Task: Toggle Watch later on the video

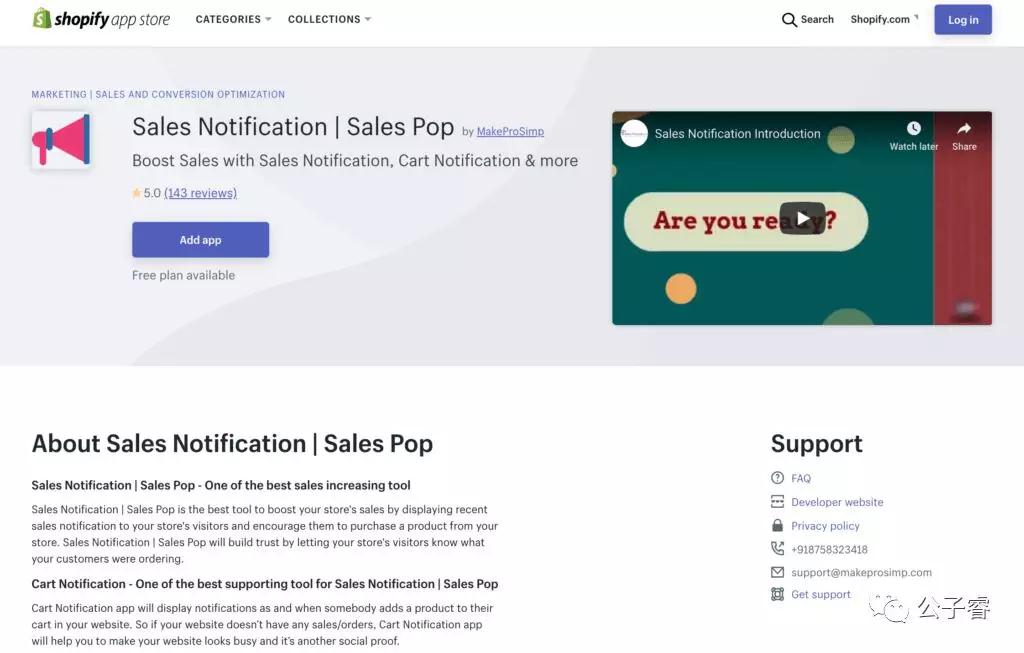Action: (x=912, y=131)
